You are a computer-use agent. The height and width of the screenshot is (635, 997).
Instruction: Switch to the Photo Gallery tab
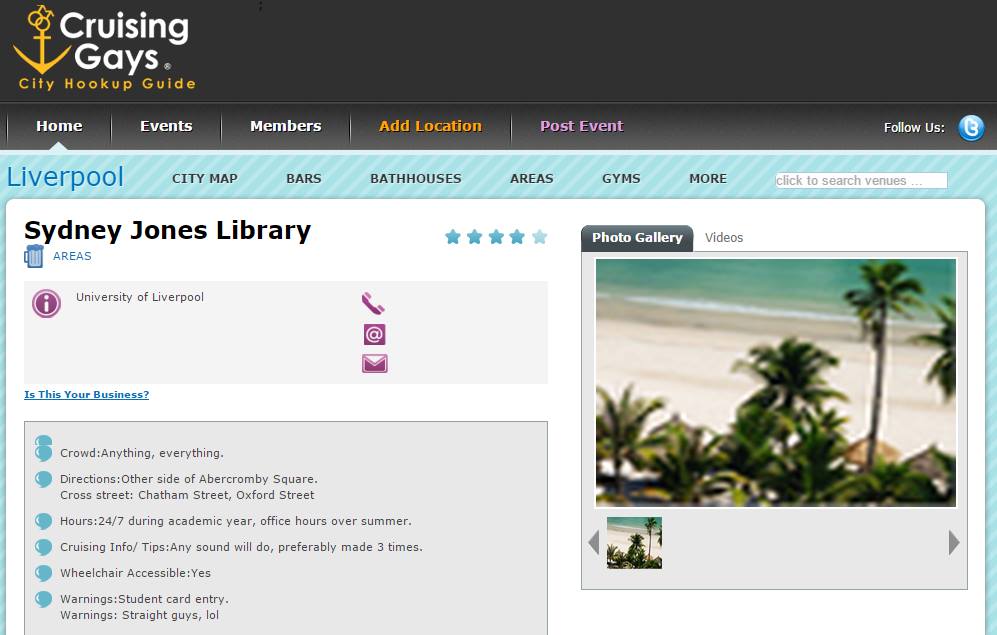637,238
